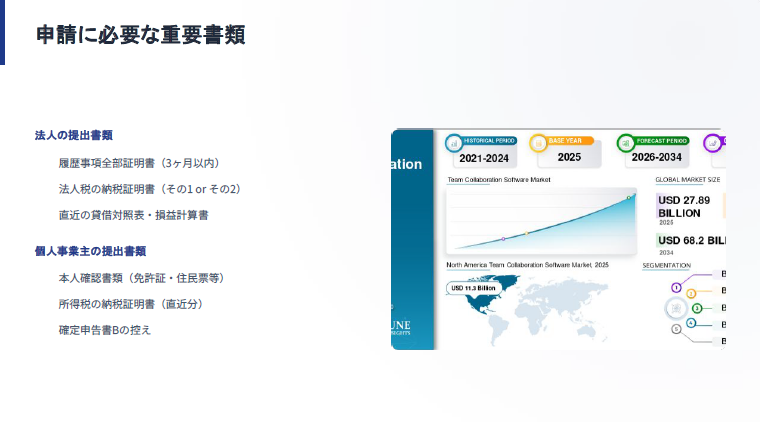This screenshot has height=422, width=760.
Task: Click the yellow Base Year icon
Action: coord(538,143)
